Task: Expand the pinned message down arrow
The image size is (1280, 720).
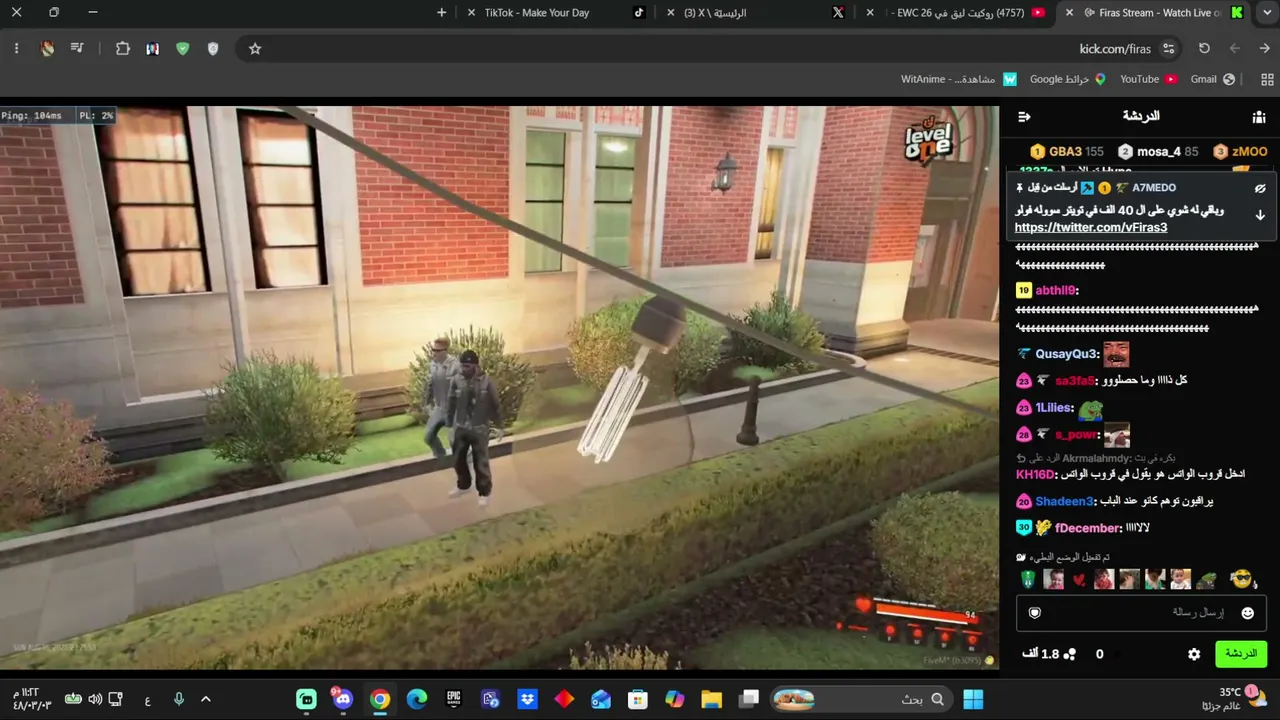Action: pyautogui.click(x=1260, y=215)
